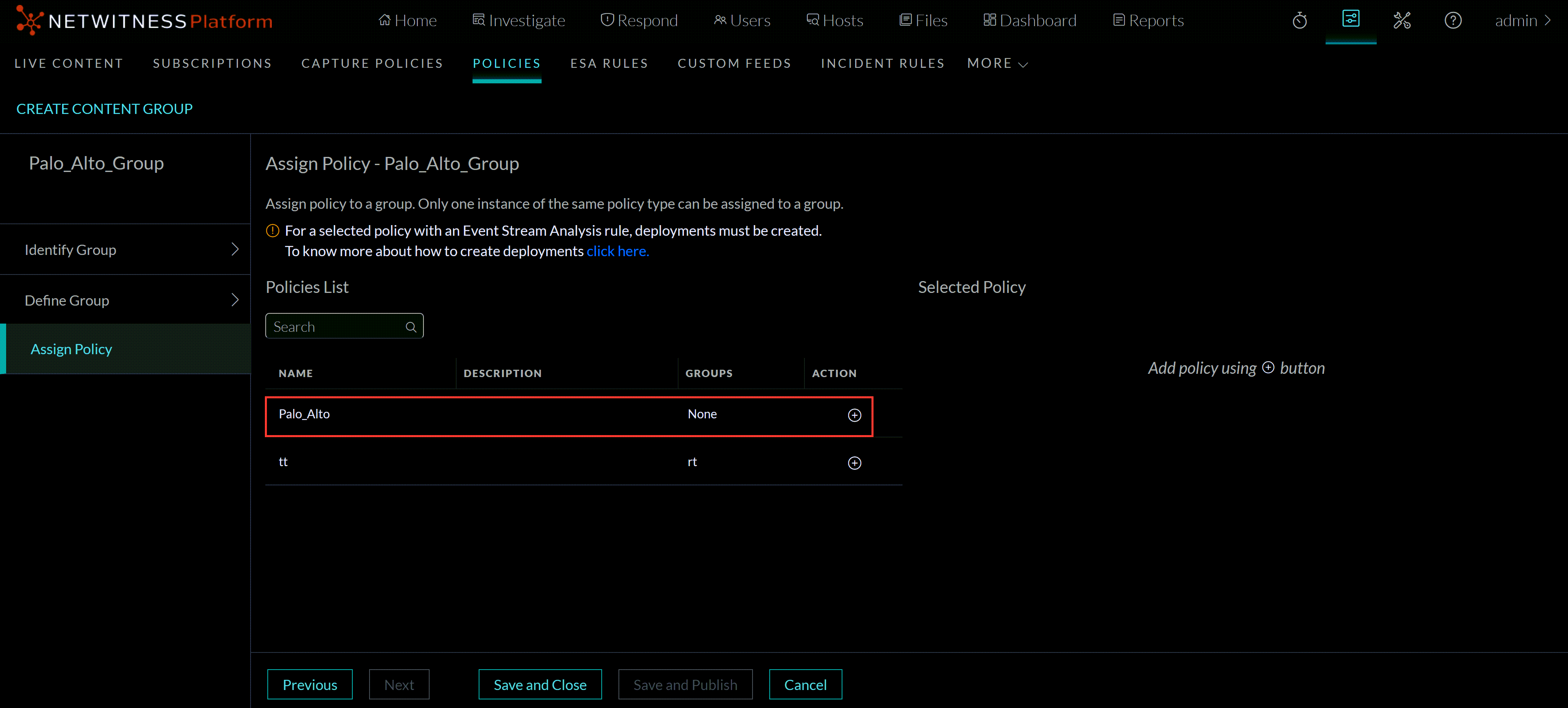Expand the MORE navigation menu
The height and width of the screenshot is (708, 1568).
pos(997,63)
